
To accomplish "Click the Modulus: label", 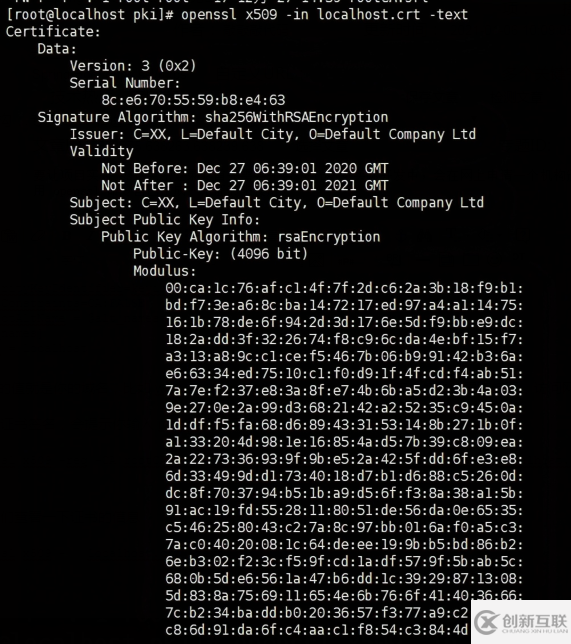I will pos(165,271).
